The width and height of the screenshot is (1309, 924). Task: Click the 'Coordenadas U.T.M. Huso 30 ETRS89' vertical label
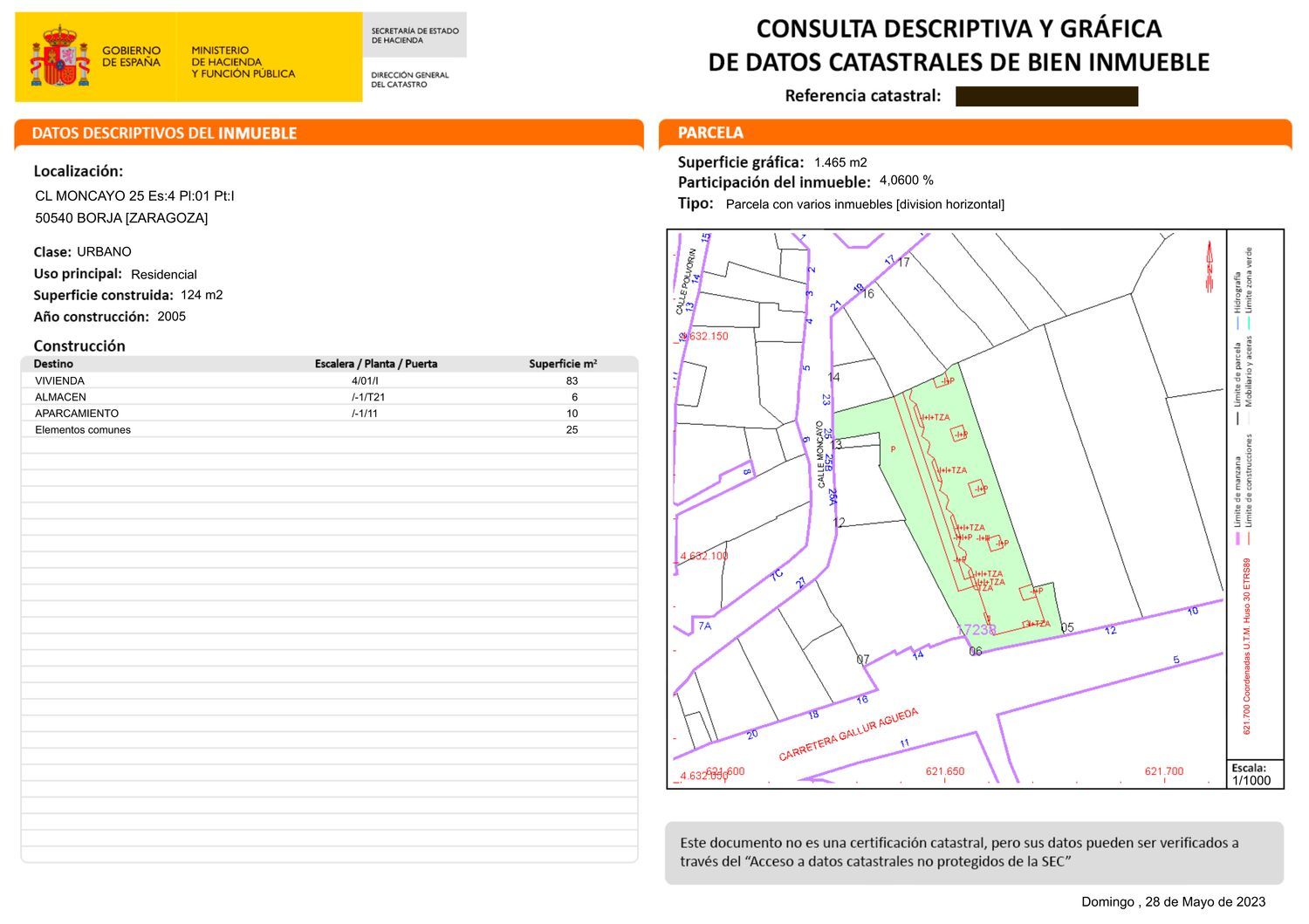[x=1247, y=647]
